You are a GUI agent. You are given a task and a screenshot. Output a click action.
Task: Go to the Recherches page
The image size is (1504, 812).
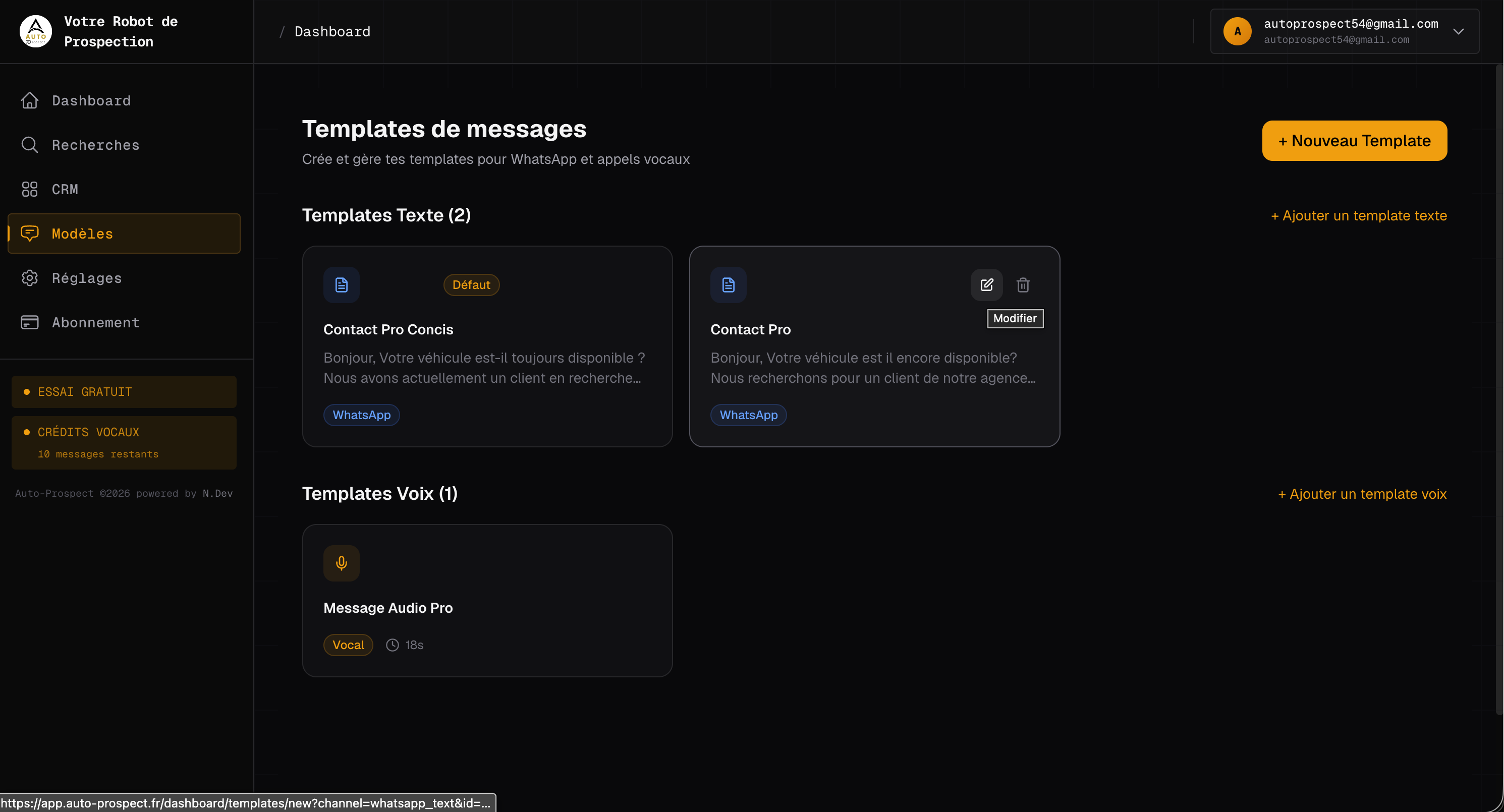[x=124, y=145]
